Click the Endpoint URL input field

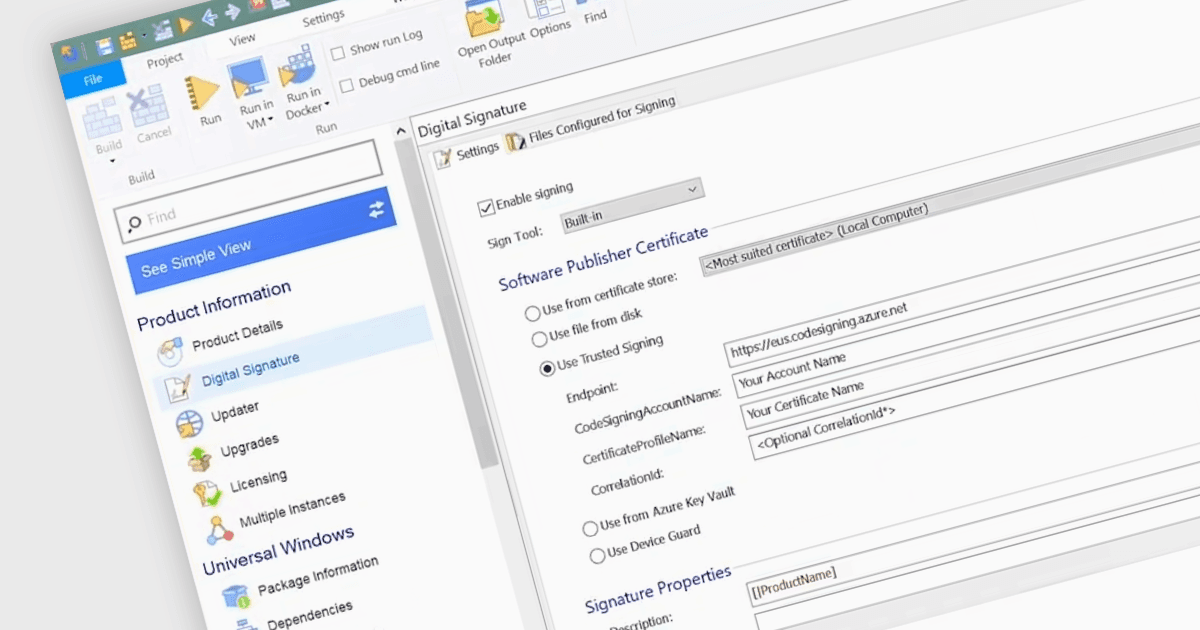pyautogui.click(x=960, y=292)
